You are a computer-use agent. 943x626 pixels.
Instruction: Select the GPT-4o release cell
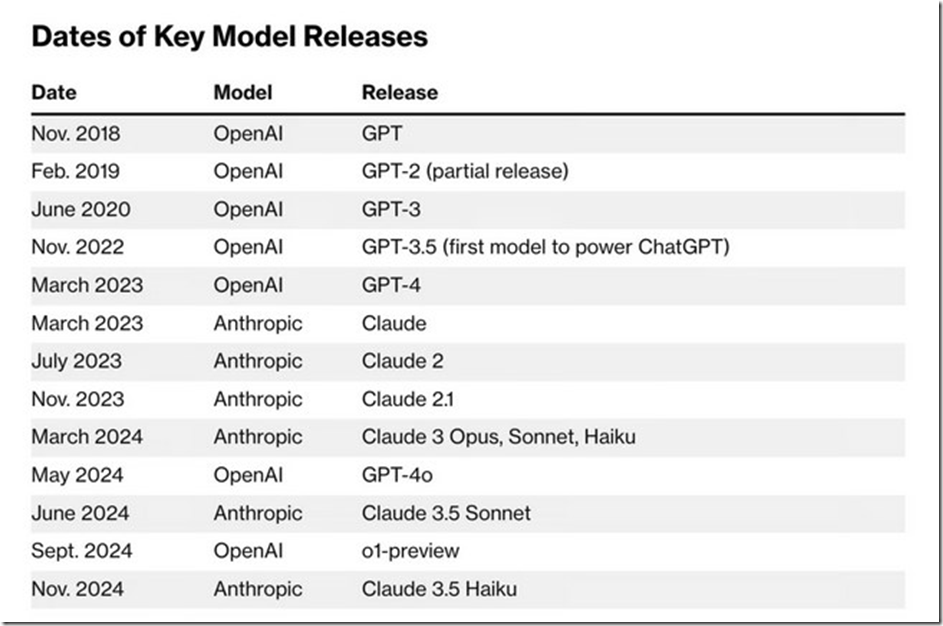[x=397, y=475]
